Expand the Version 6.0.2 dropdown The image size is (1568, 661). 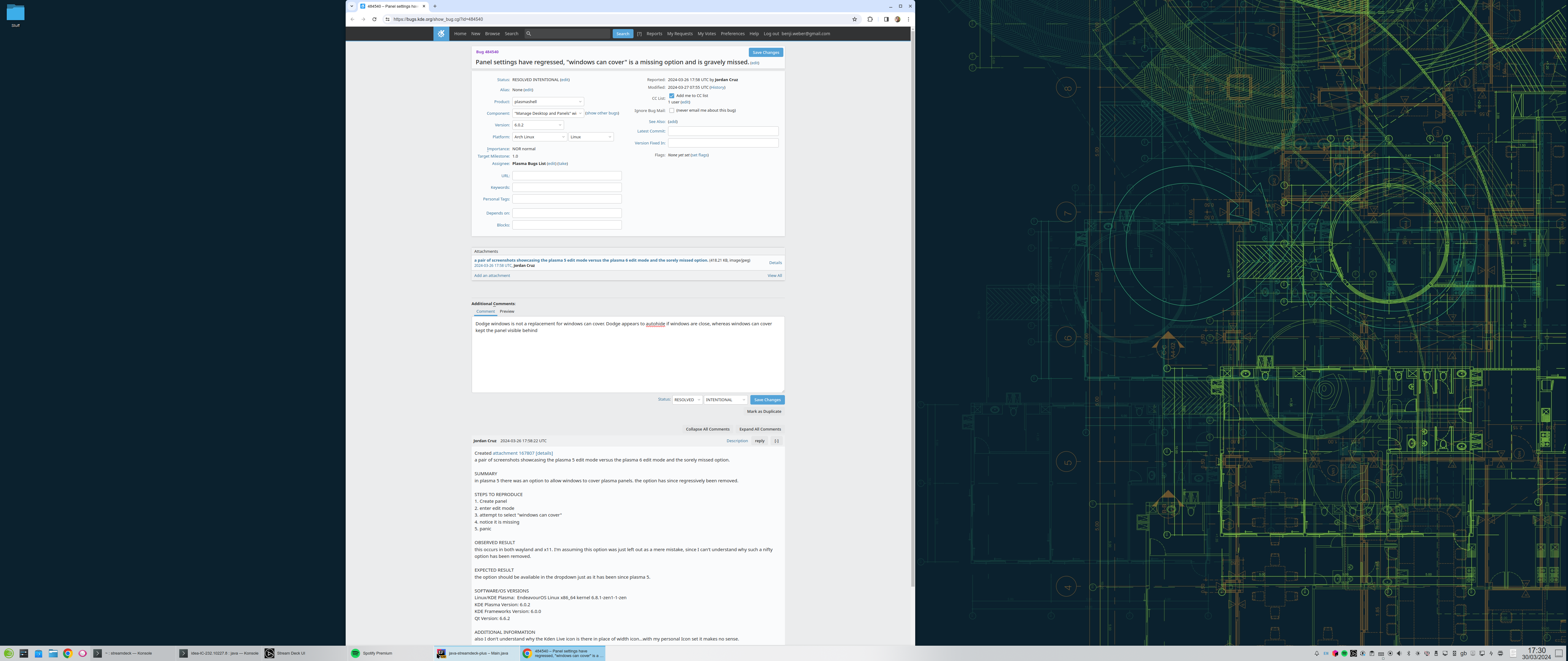tap(538, 125)
